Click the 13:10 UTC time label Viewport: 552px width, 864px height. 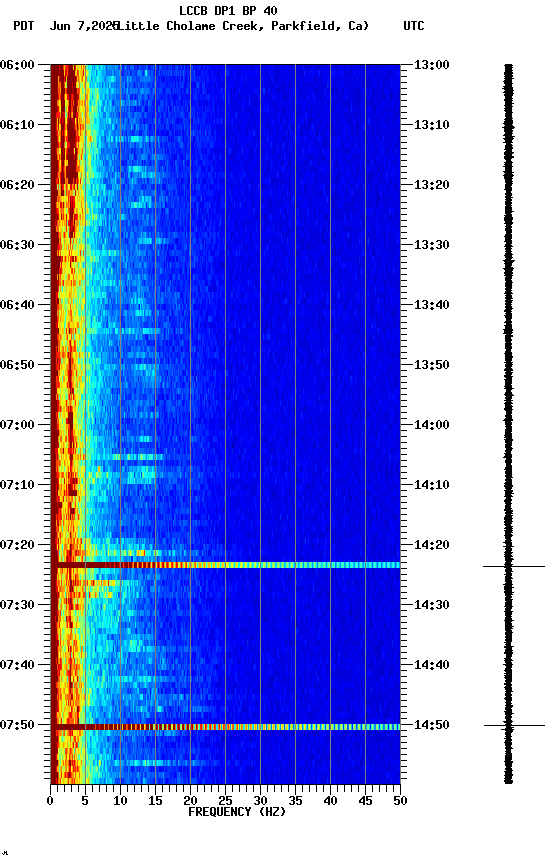point(431,125)
